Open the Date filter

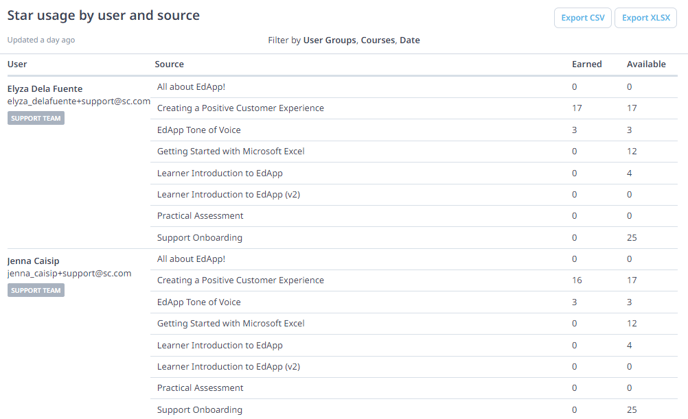409,40
